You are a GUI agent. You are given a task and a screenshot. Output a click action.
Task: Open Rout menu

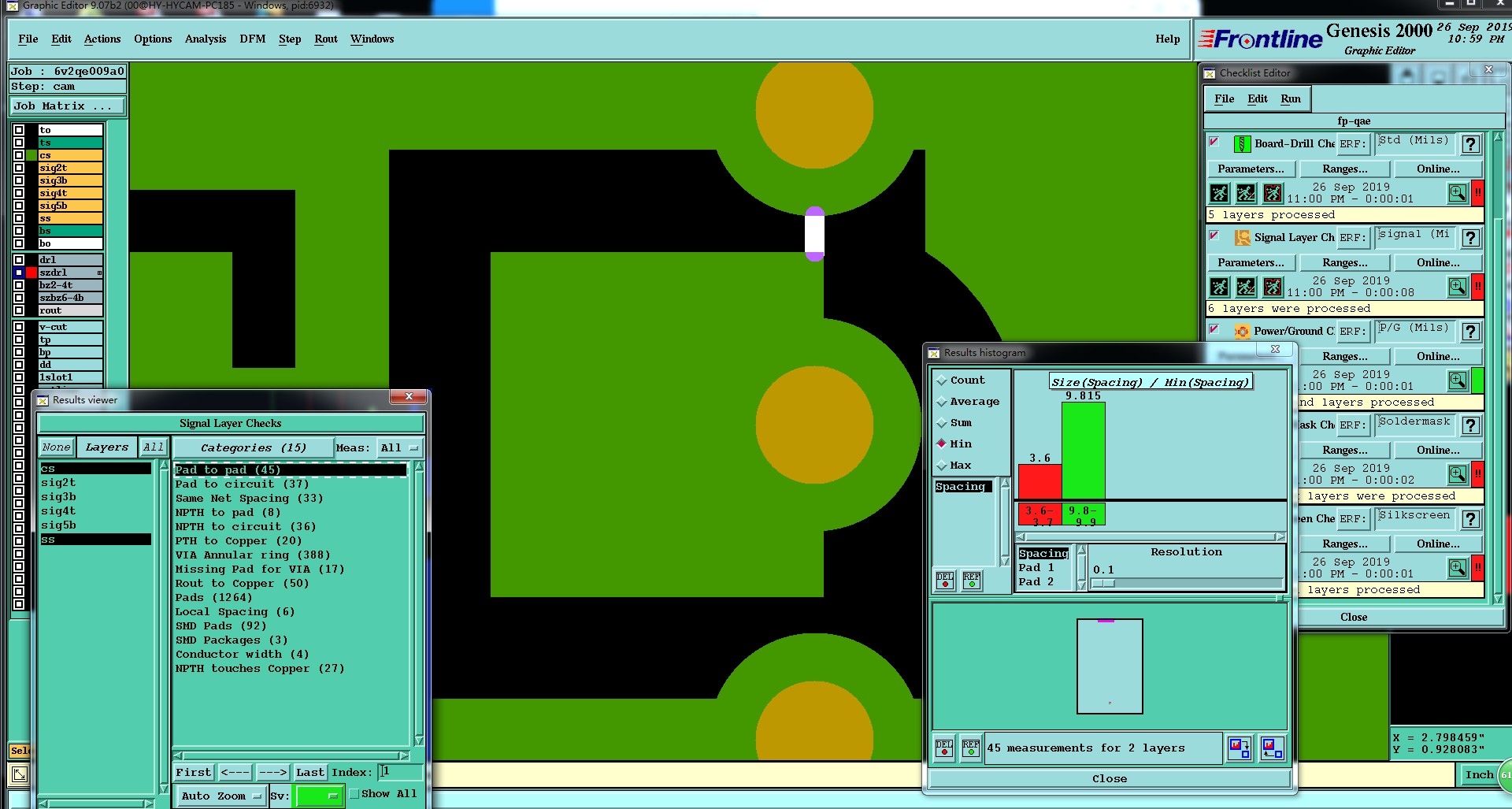point(326,39)
